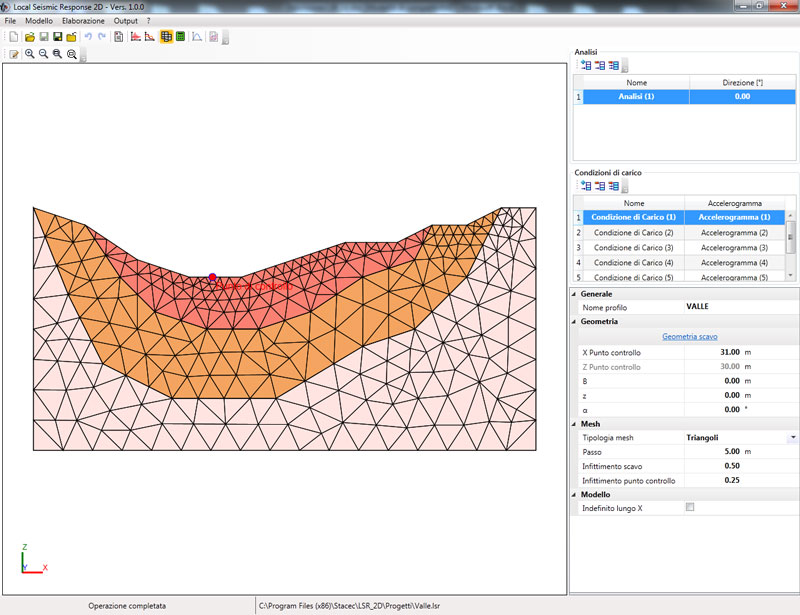The width and height of the screenshot is (800, 615).
Task: Toggle the highlighted mesh grid icon
Action: coord(166,37)
